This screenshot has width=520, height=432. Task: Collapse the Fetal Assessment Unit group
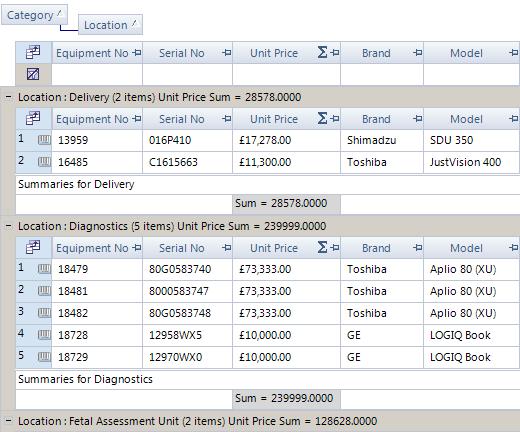8,421
